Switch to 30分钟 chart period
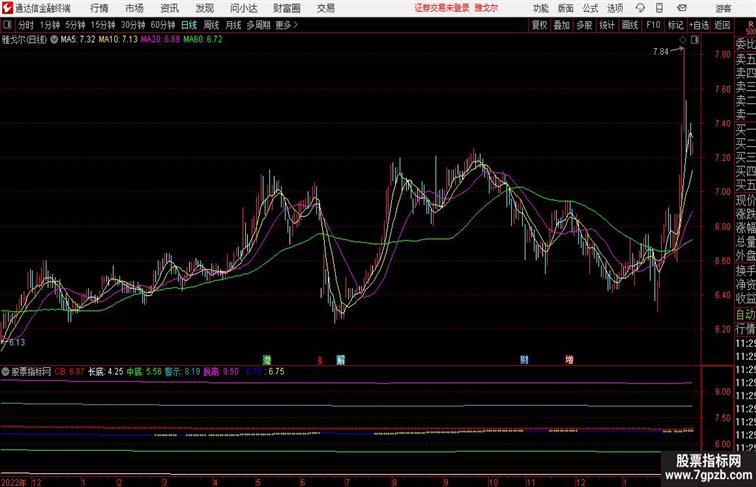Image resolution: width=756 pixels, height=487 pixels. tap(133, 25)
